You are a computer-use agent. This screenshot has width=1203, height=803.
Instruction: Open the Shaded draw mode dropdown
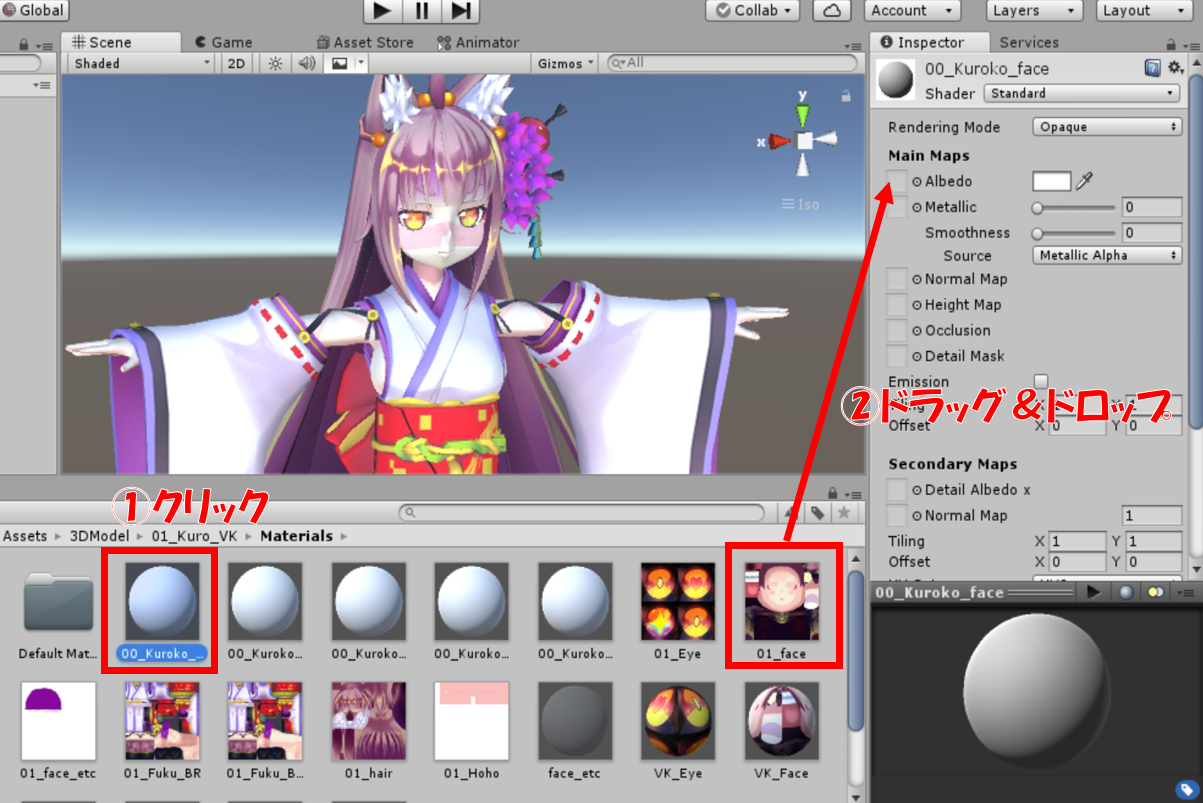(x=142, y=63)
